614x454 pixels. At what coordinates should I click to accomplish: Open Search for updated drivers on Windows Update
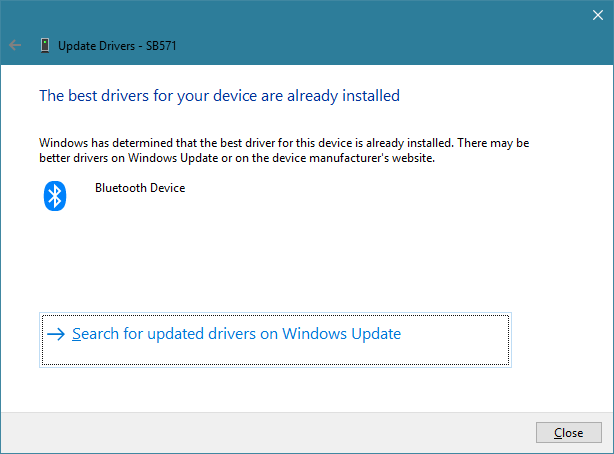pos(275,340)
